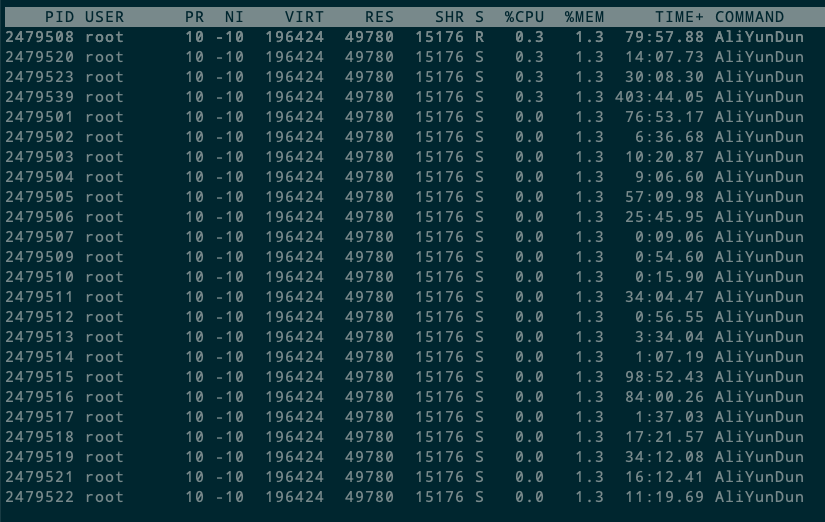The height and width of the screenshot is (522, 825).
Task: Click the USER column header
Action: coord(105,17)
